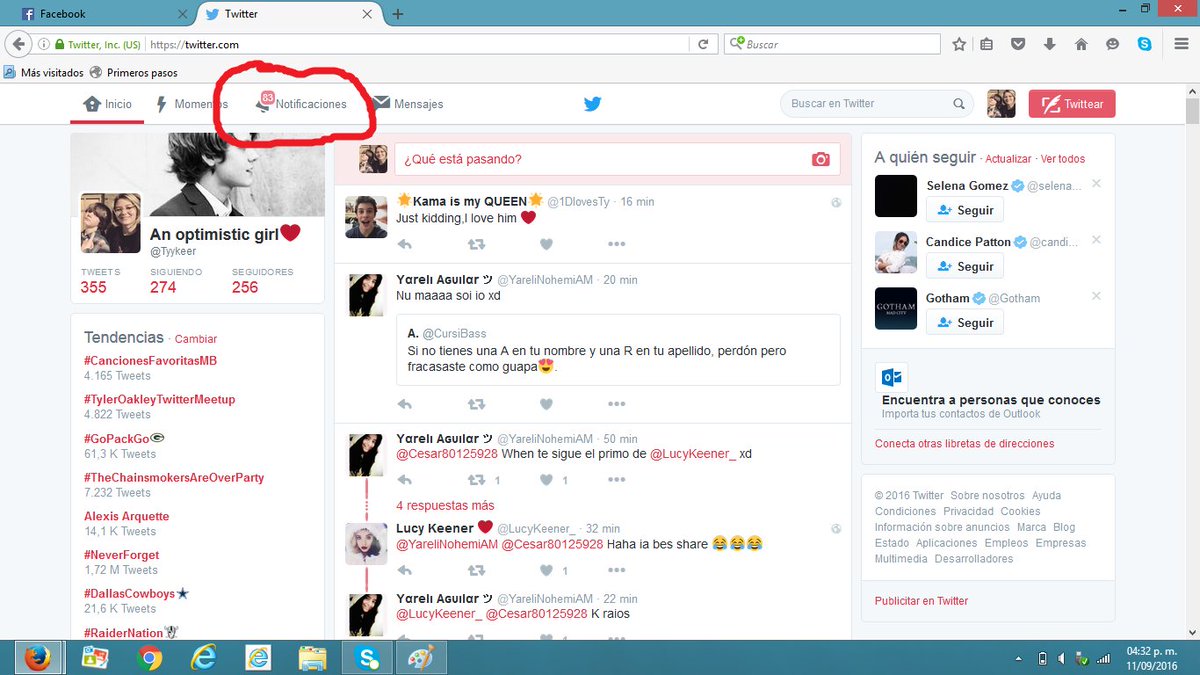Click Cambiar next to Tendencias
1200x675 pixels.
[x=196, y=339]
